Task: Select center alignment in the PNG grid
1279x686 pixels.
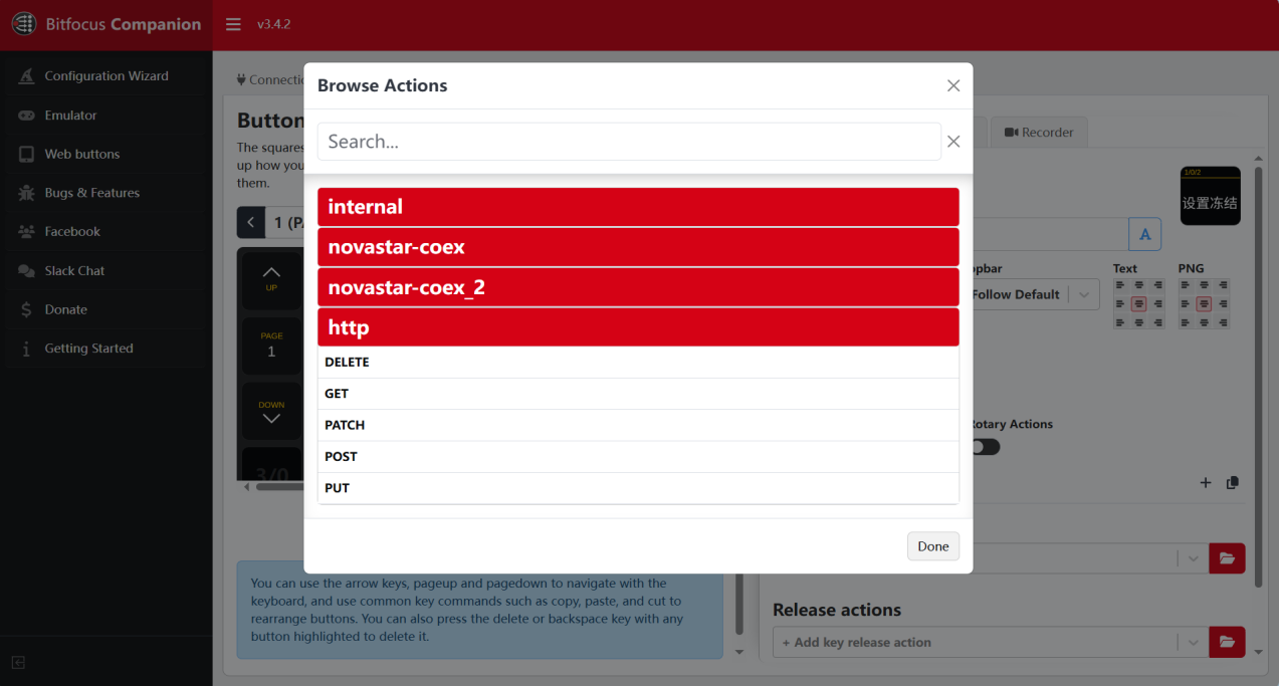Action: click(x=1203, y=304)
